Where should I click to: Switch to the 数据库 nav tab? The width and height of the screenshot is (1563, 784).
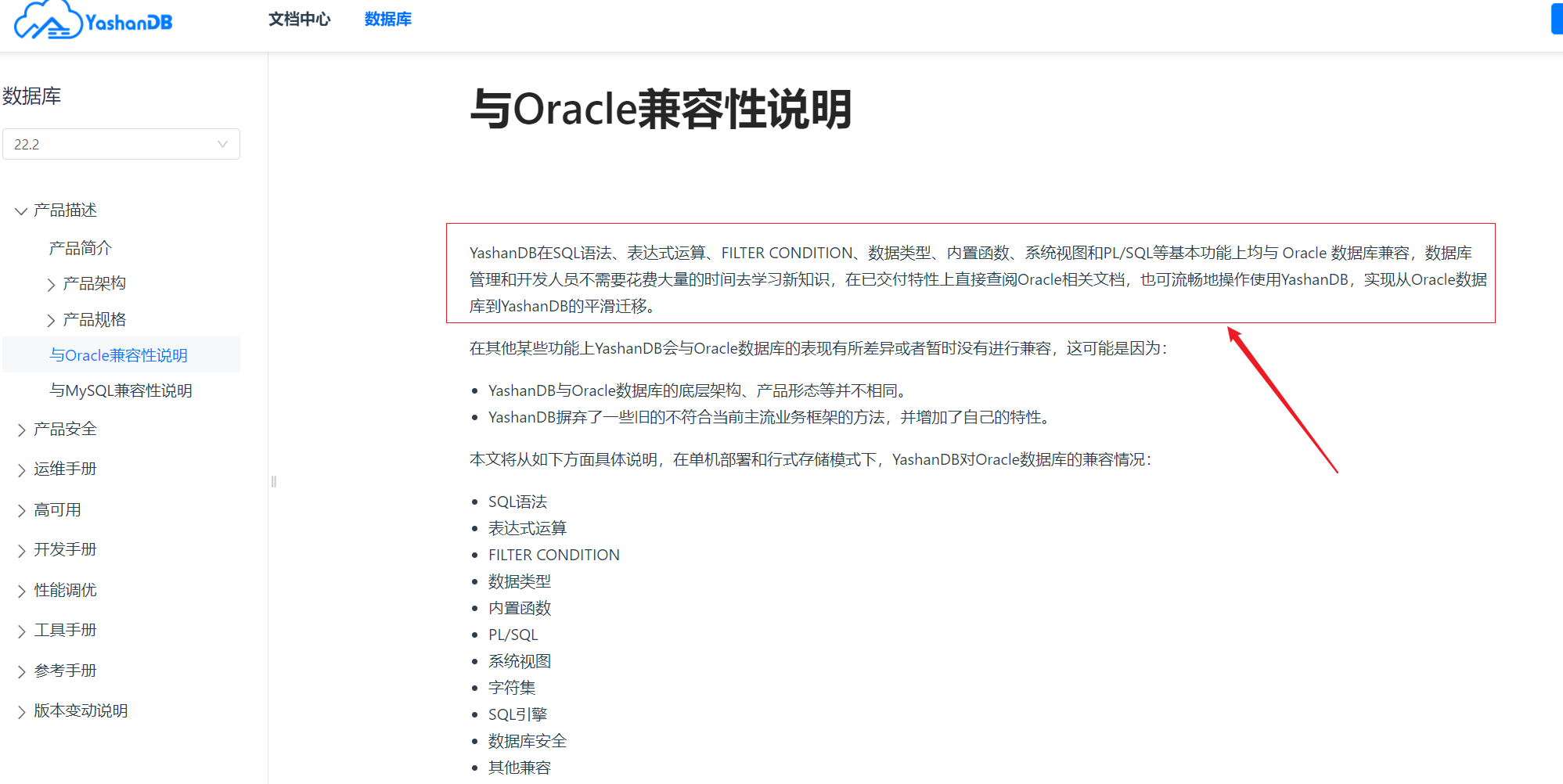[388, 20]
